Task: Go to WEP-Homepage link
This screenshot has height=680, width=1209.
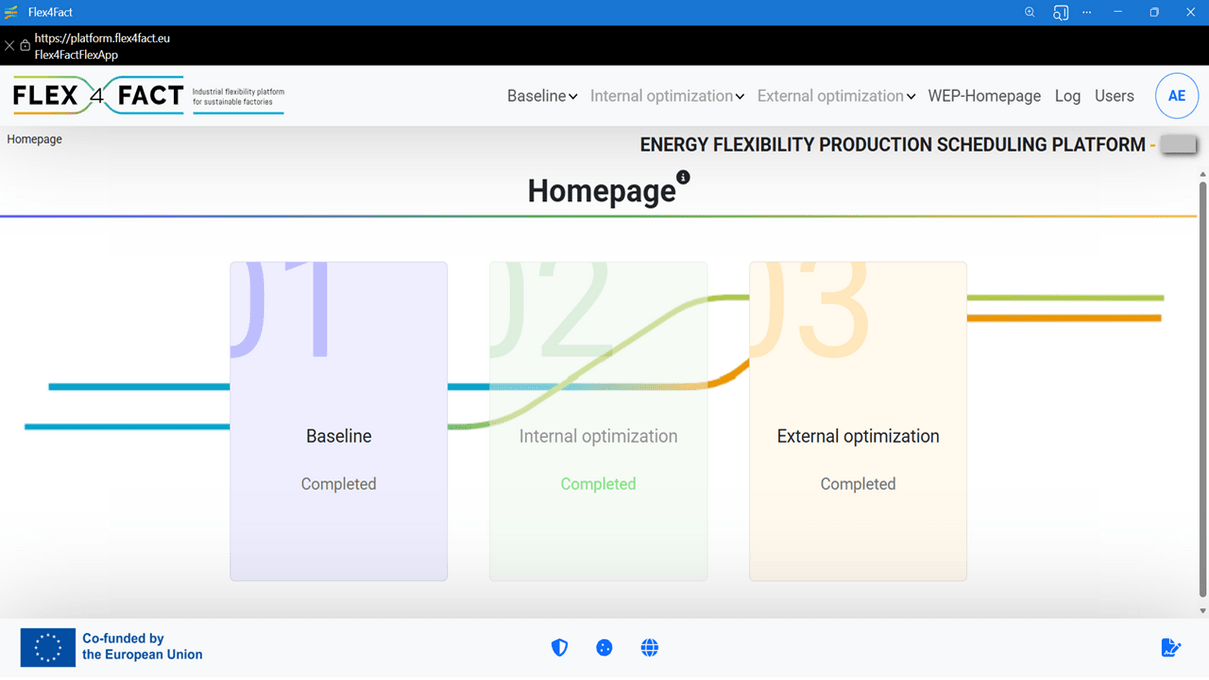Action: (x=984, y=96)
